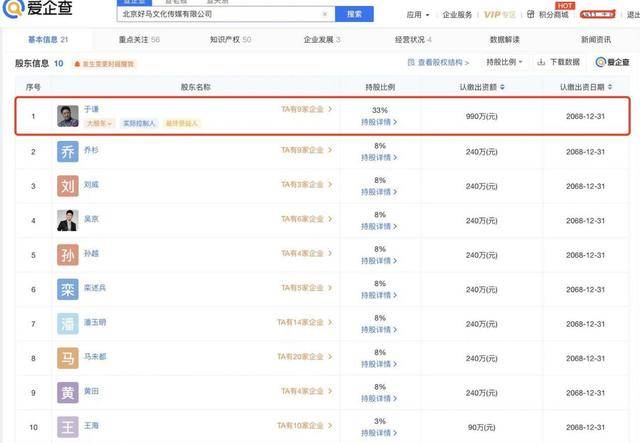Image resolution: width=640 pixels, height=443 pixels.
Task: Click the red HOT badge above 积分商城
Action: (x=565, y=6)
